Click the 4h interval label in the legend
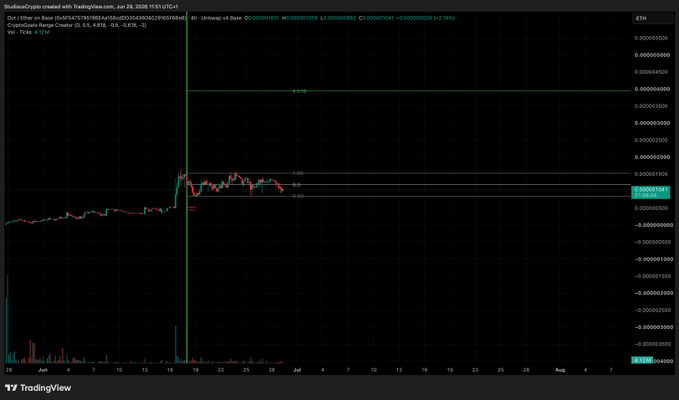This screenshot has width=679, height=400. point(194,18)
